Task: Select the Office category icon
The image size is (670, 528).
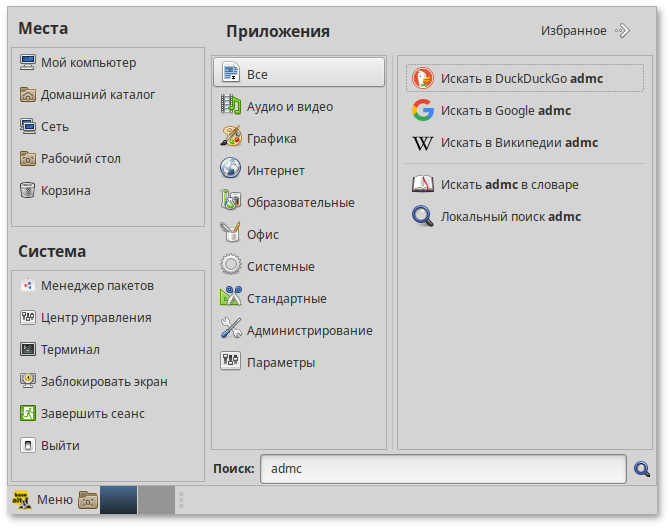Action: click(231, 234)
